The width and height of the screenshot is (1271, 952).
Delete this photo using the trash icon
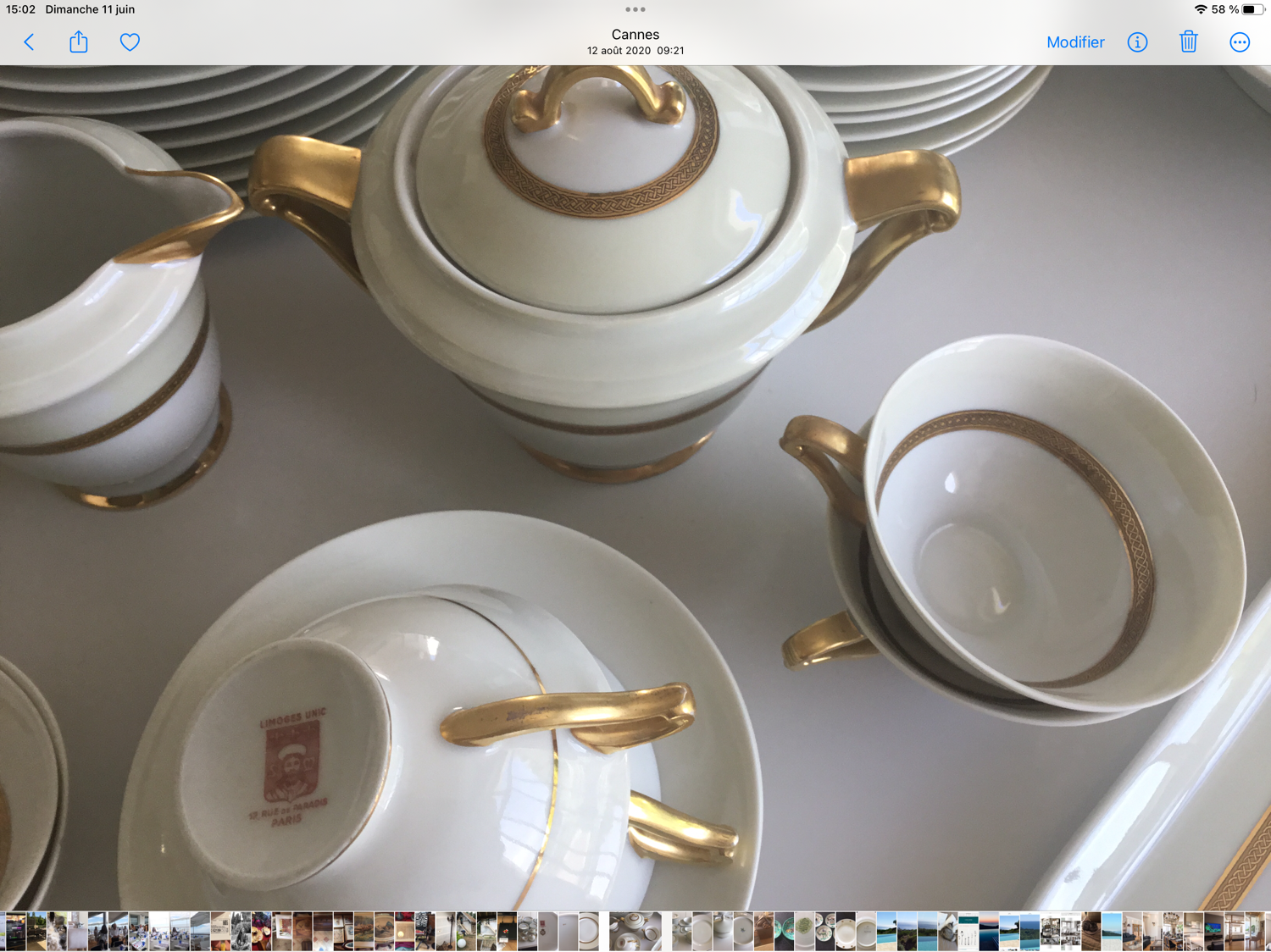coord(1188,42)
